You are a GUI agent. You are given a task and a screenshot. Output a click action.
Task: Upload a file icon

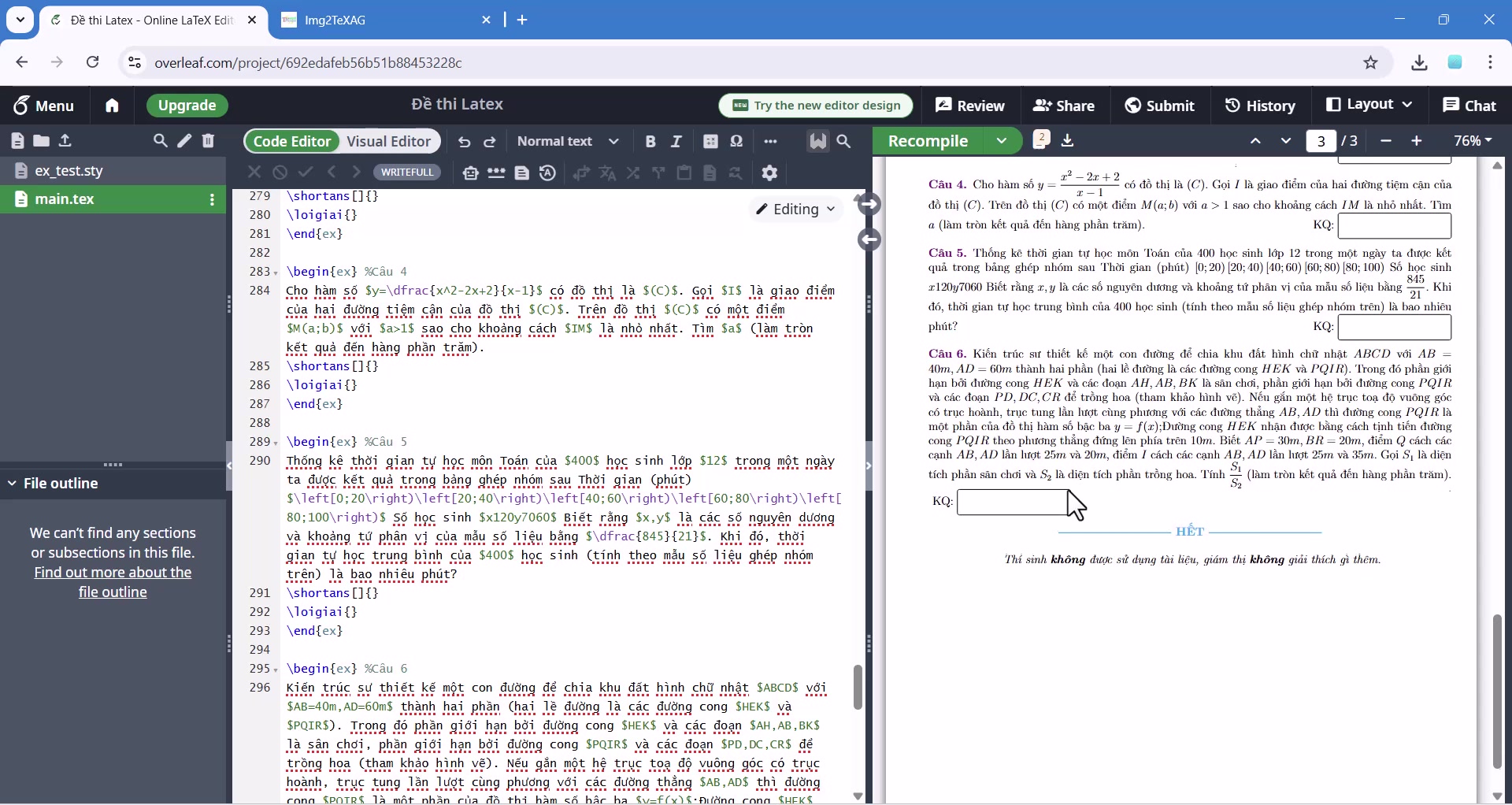[65, 141]
